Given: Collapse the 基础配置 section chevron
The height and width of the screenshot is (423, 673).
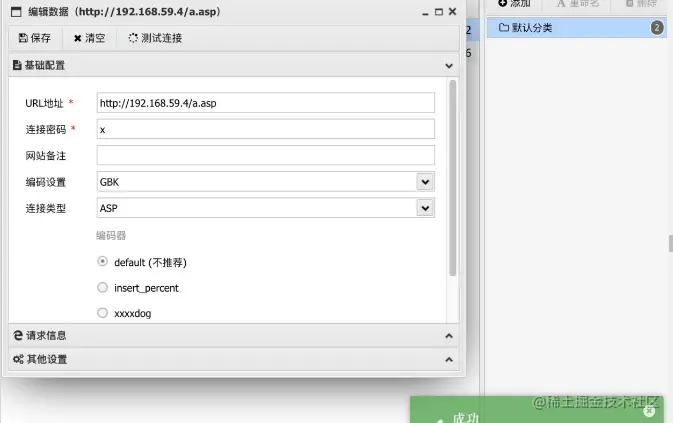Looking at the screenshot, I should [x=449, y=66].
